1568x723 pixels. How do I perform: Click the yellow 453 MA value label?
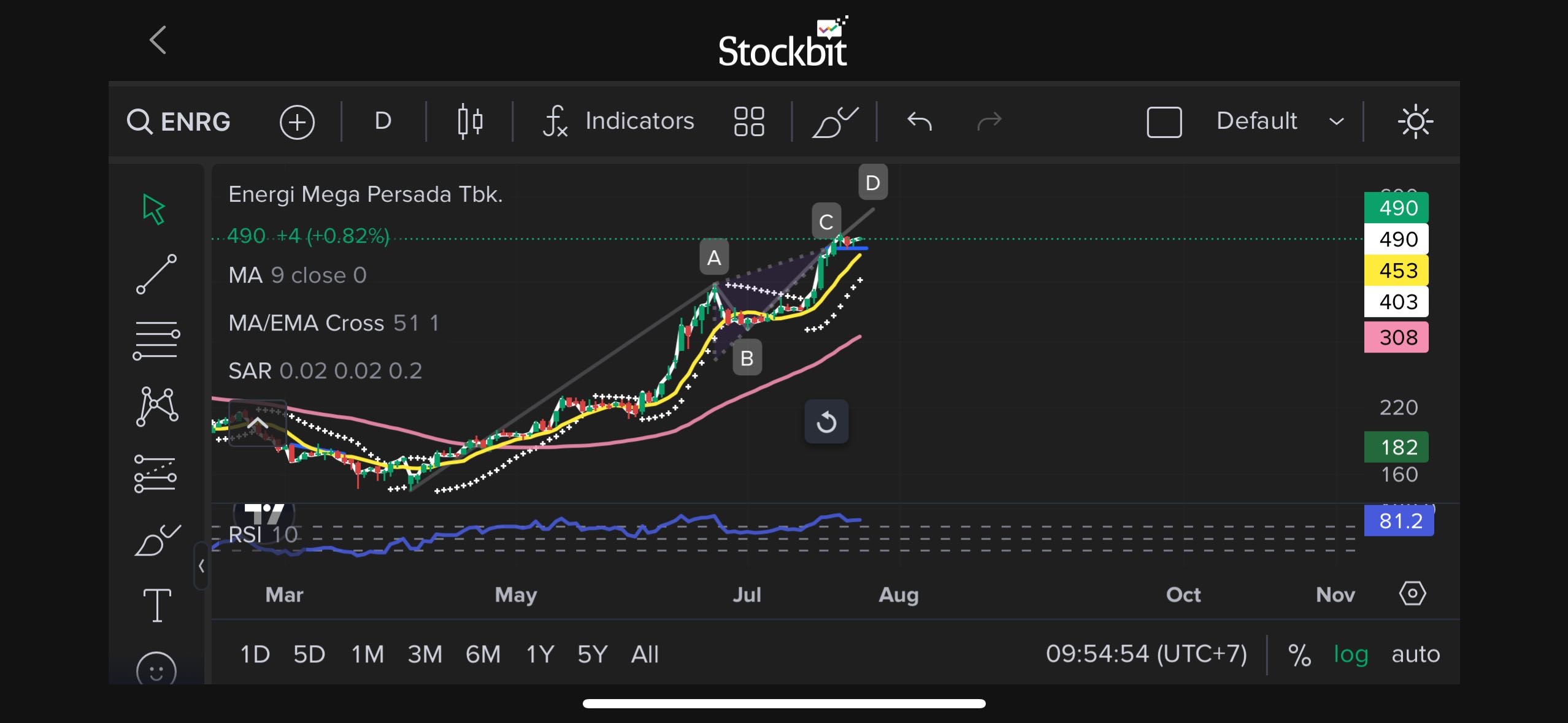(1396, 270)
